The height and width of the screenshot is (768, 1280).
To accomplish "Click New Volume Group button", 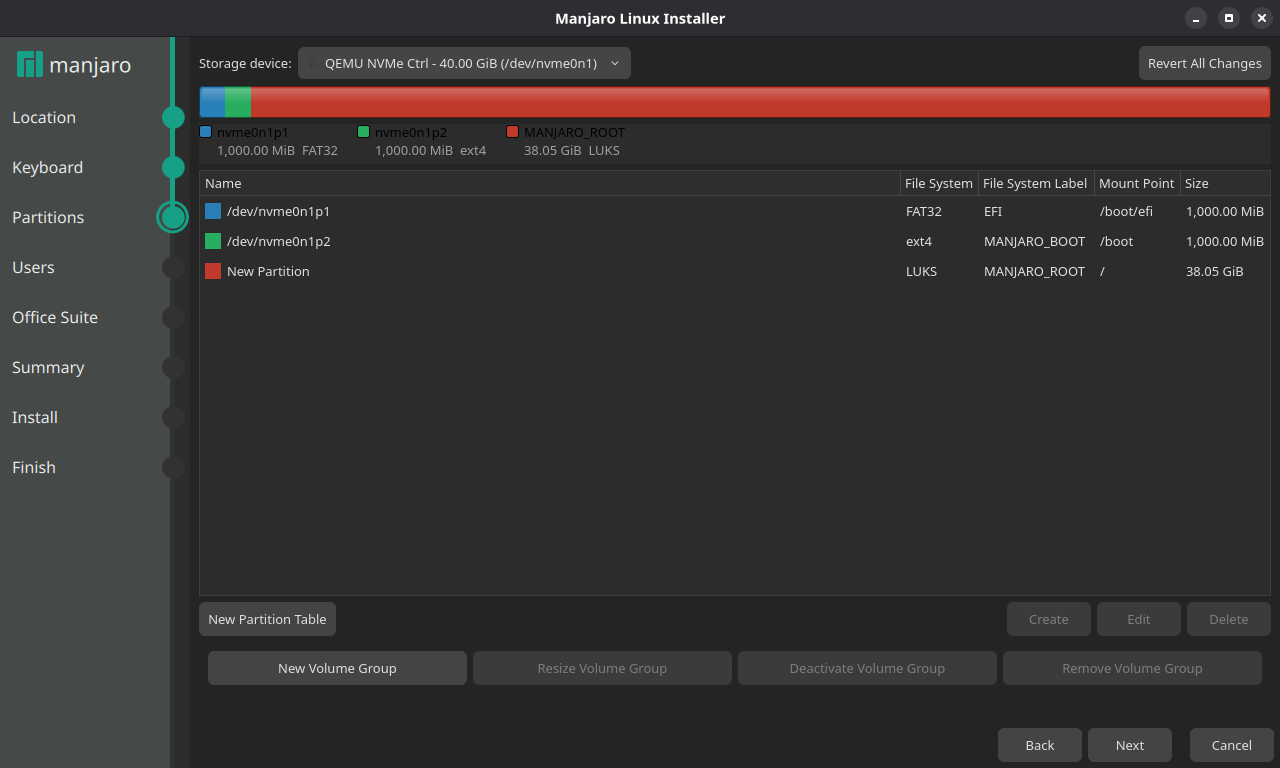I will [337, 668].
